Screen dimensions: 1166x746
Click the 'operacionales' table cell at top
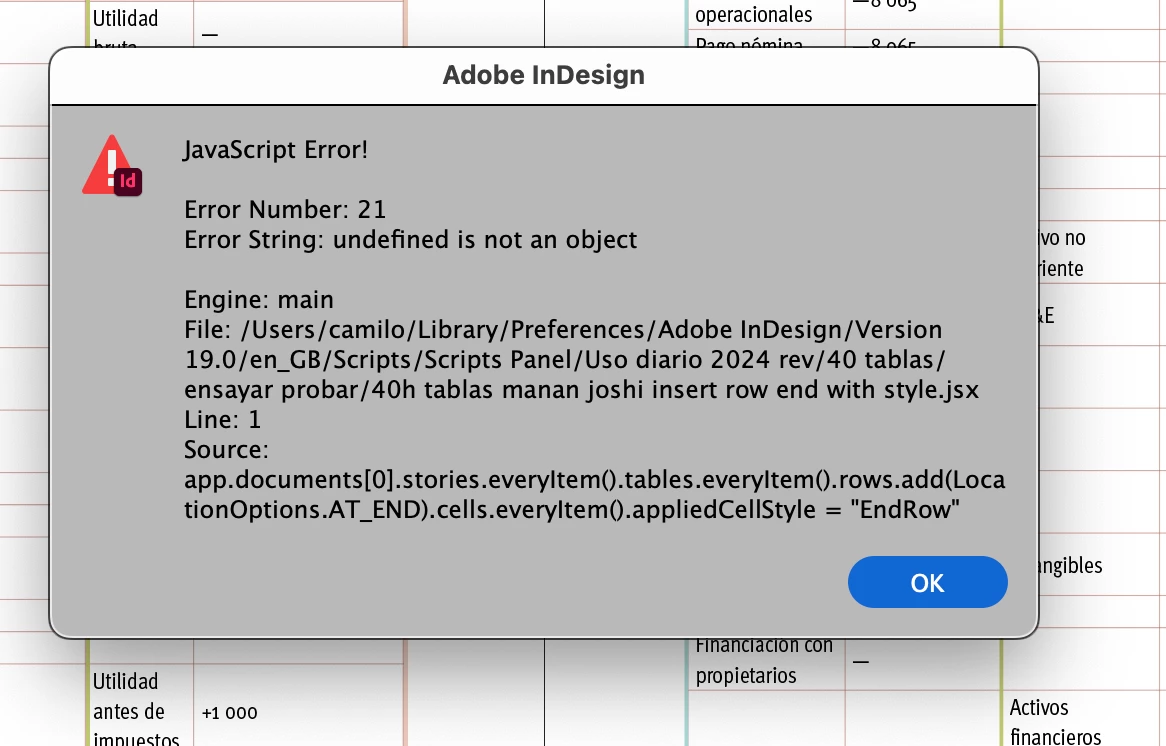click(753, 14)
